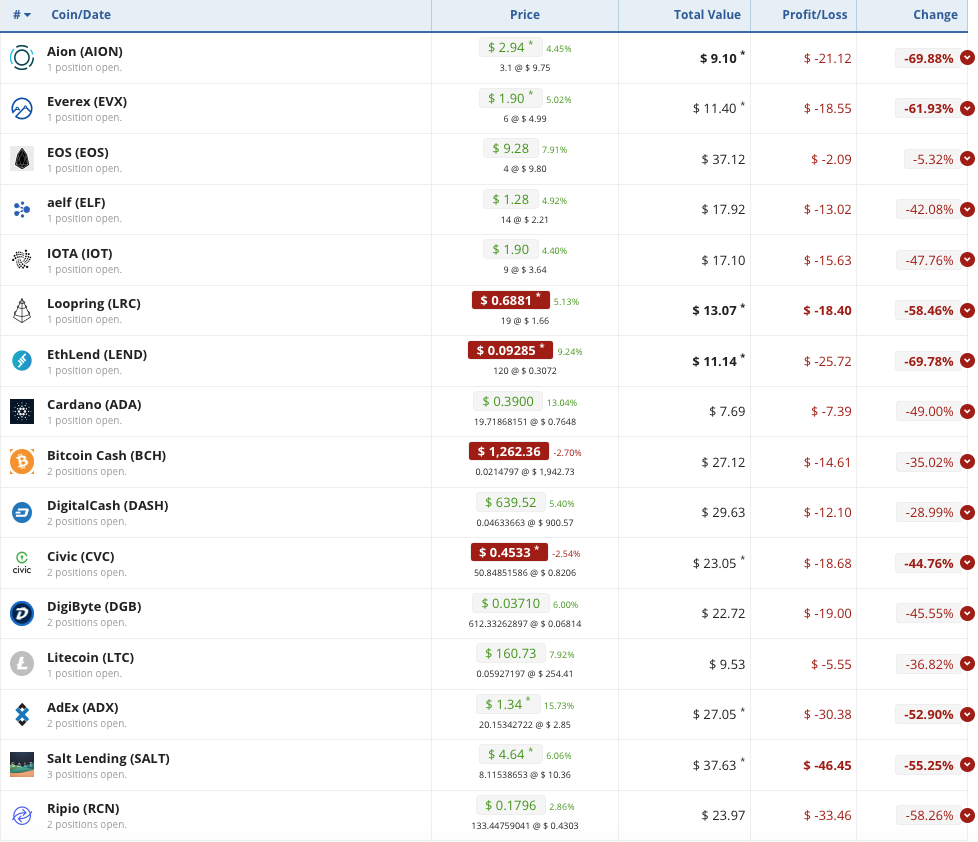Click the $ 37.12 EOS total value
Image resolution: width=978 pixels, height=842 pixels.
click(723, 160)
